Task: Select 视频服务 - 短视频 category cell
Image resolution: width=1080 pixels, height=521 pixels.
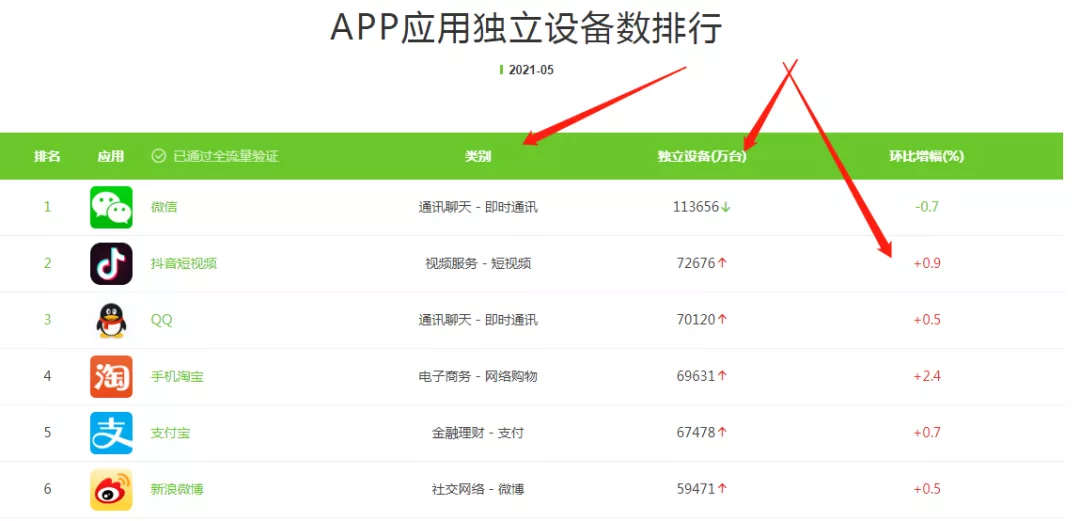Action: [x=478, y=263]
